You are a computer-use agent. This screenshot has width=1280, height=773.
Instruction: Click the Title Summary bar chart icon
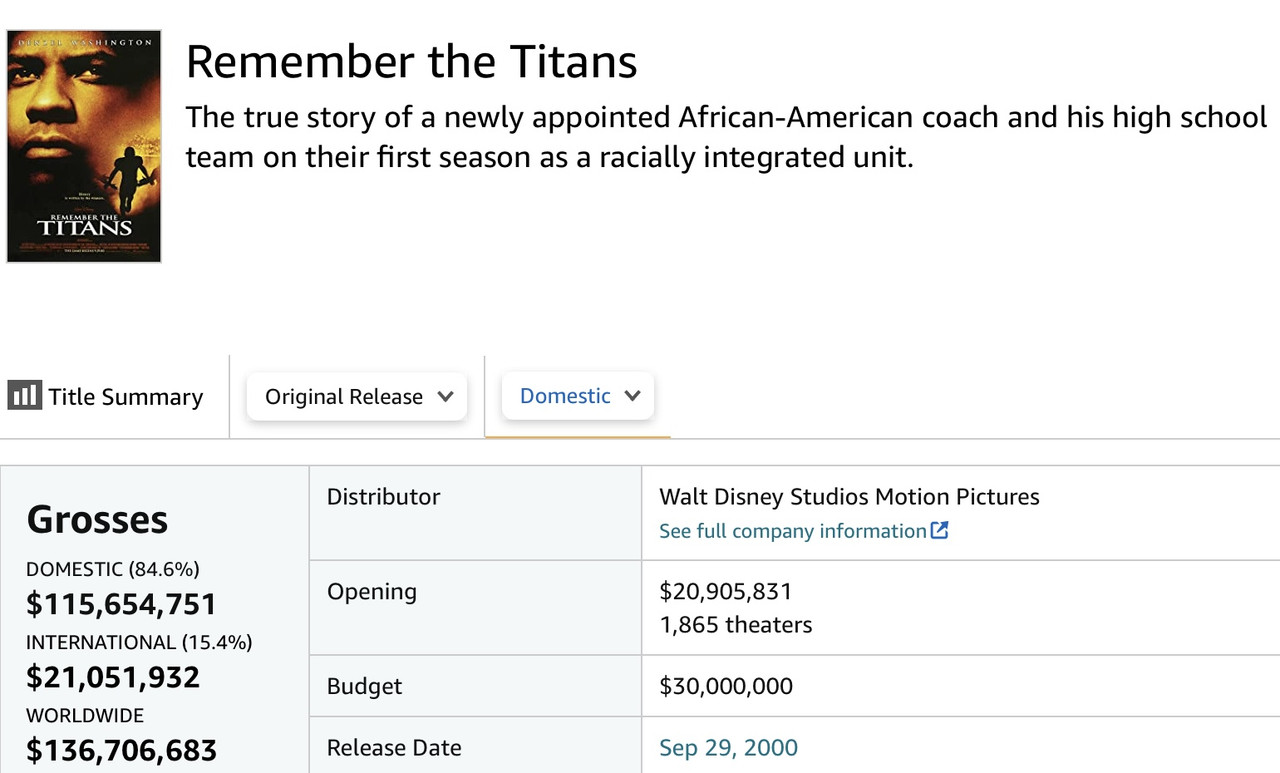24,396
